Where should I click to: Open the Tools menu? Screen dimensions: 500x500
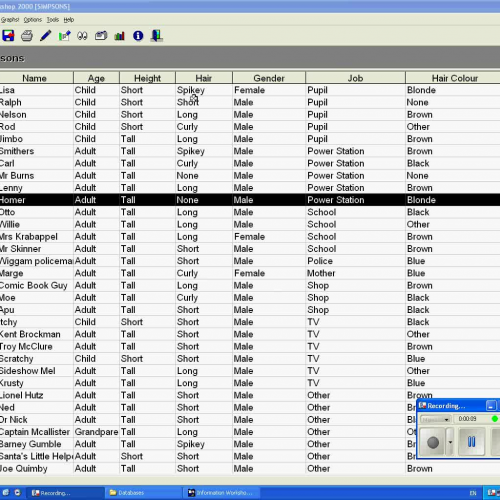tap(53, 20)
